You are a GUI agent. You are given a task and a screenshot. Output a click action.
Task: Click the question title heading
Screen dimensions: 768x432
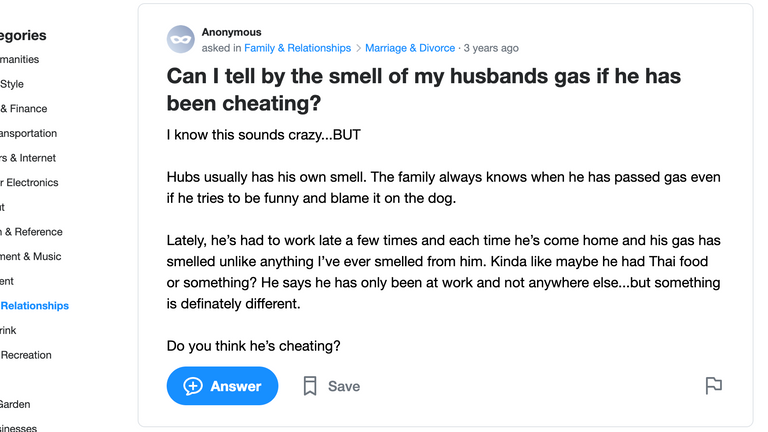pyautogui.click(x=424, y=90)
